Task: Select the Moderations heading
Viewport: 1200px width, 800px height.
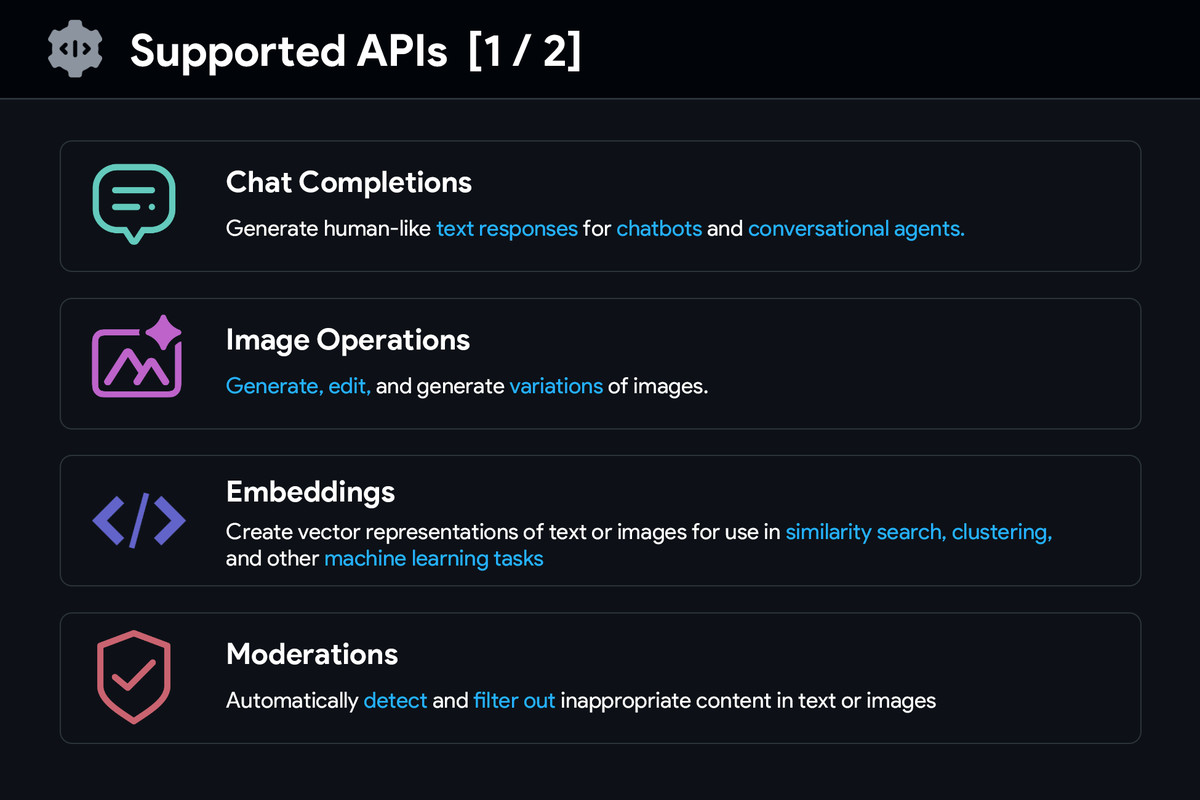Action: point(312,654)
